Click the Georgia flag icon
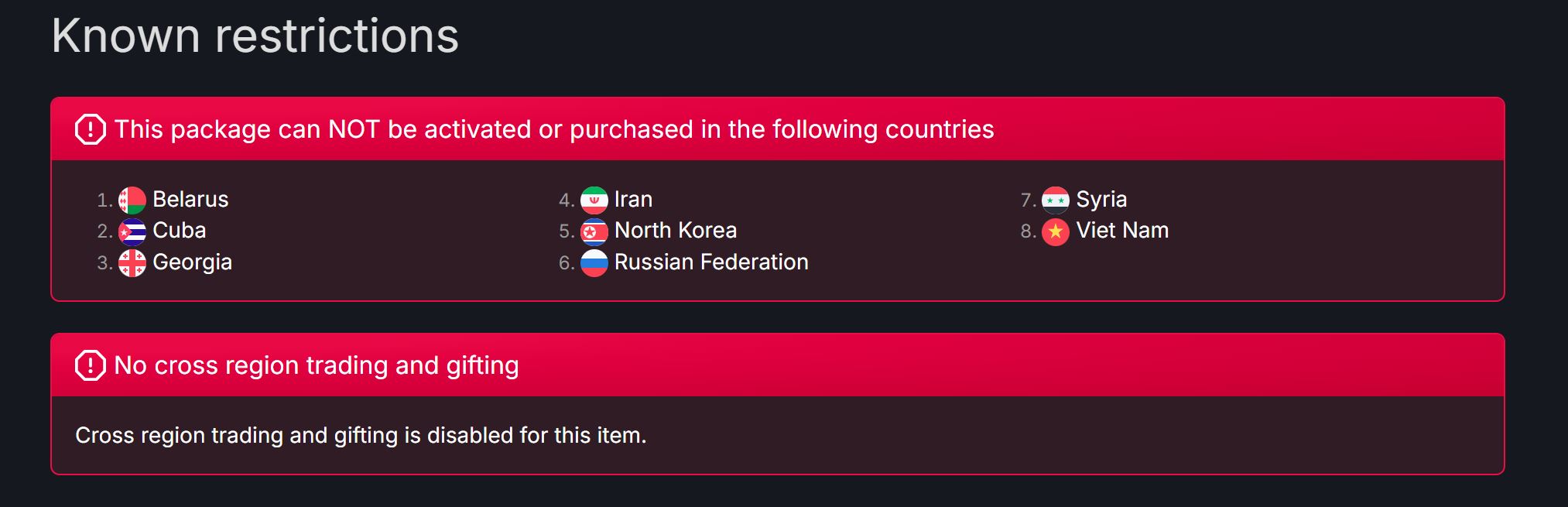The image size is (1568, 507). [x=132, y=263]
